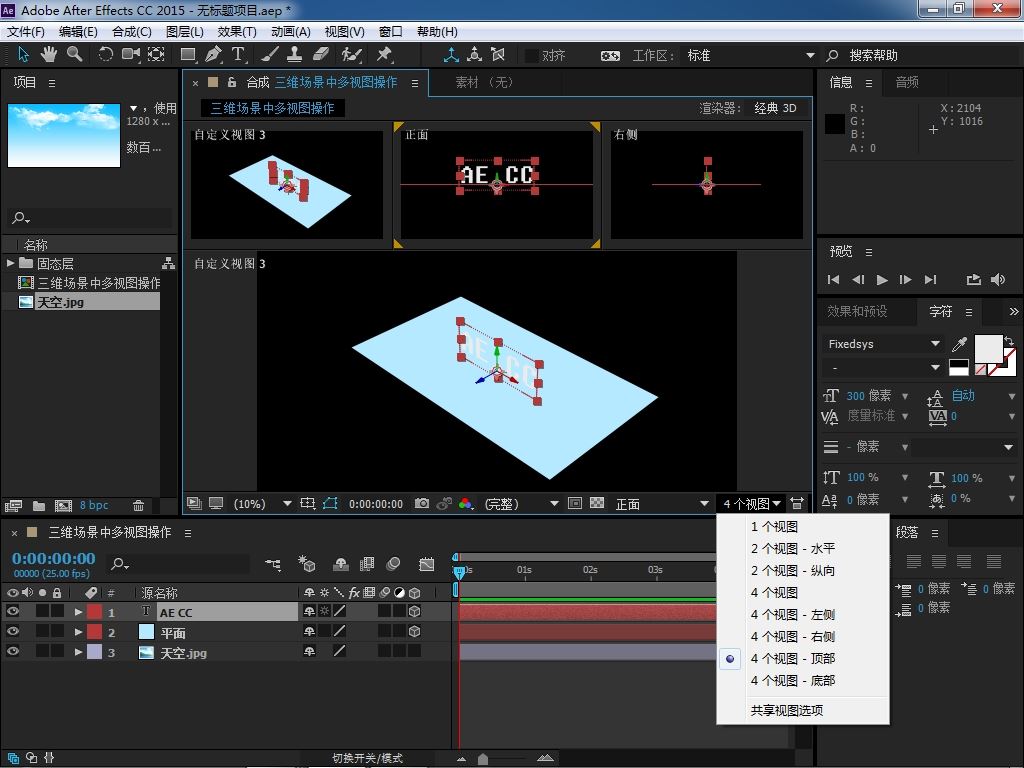Image resolution: width=1024 pixels, height=768 pixels.
Task: Click the text fill color swatch
Action: click(x=988, y=348)
